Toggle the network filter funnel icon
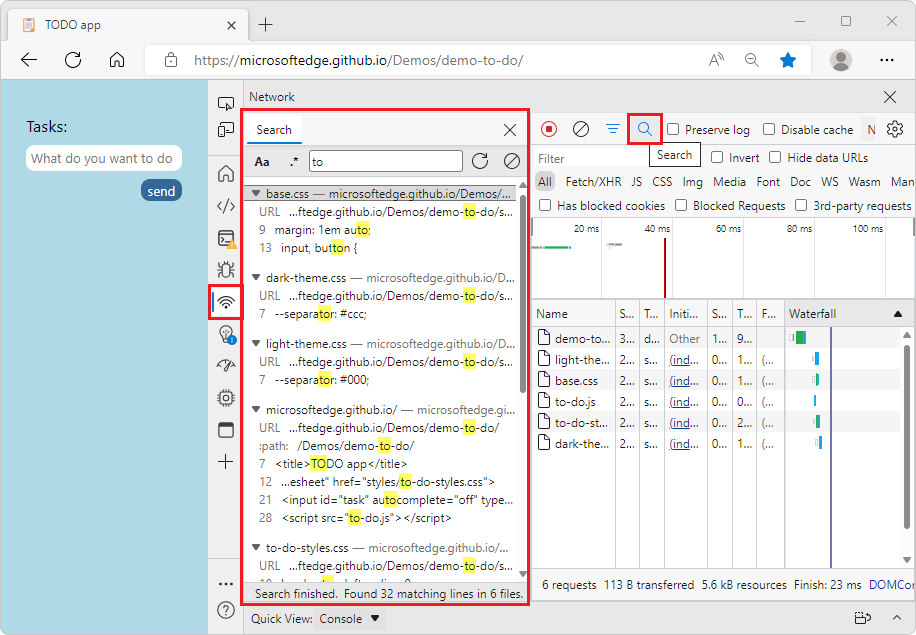The image size is (916, 635). 612,129
